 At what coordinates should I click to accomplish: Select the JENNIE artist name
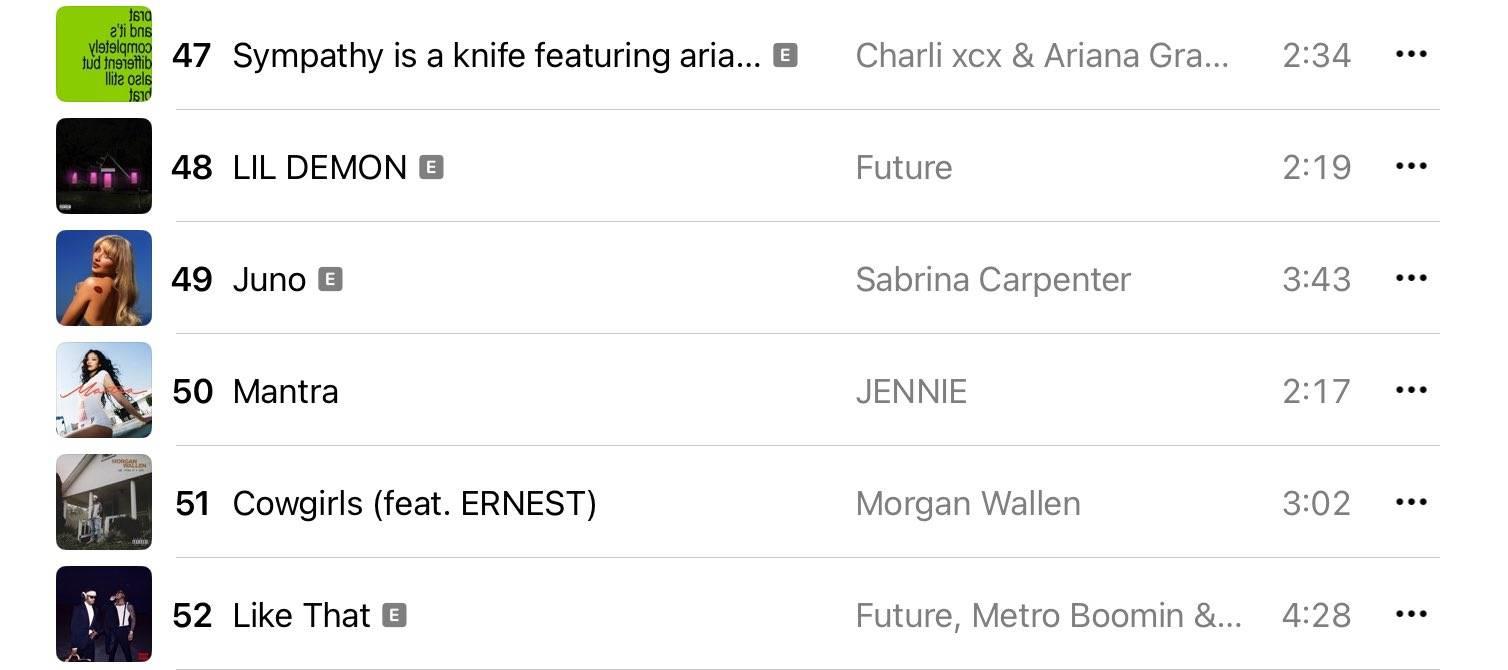click(911, 391)
